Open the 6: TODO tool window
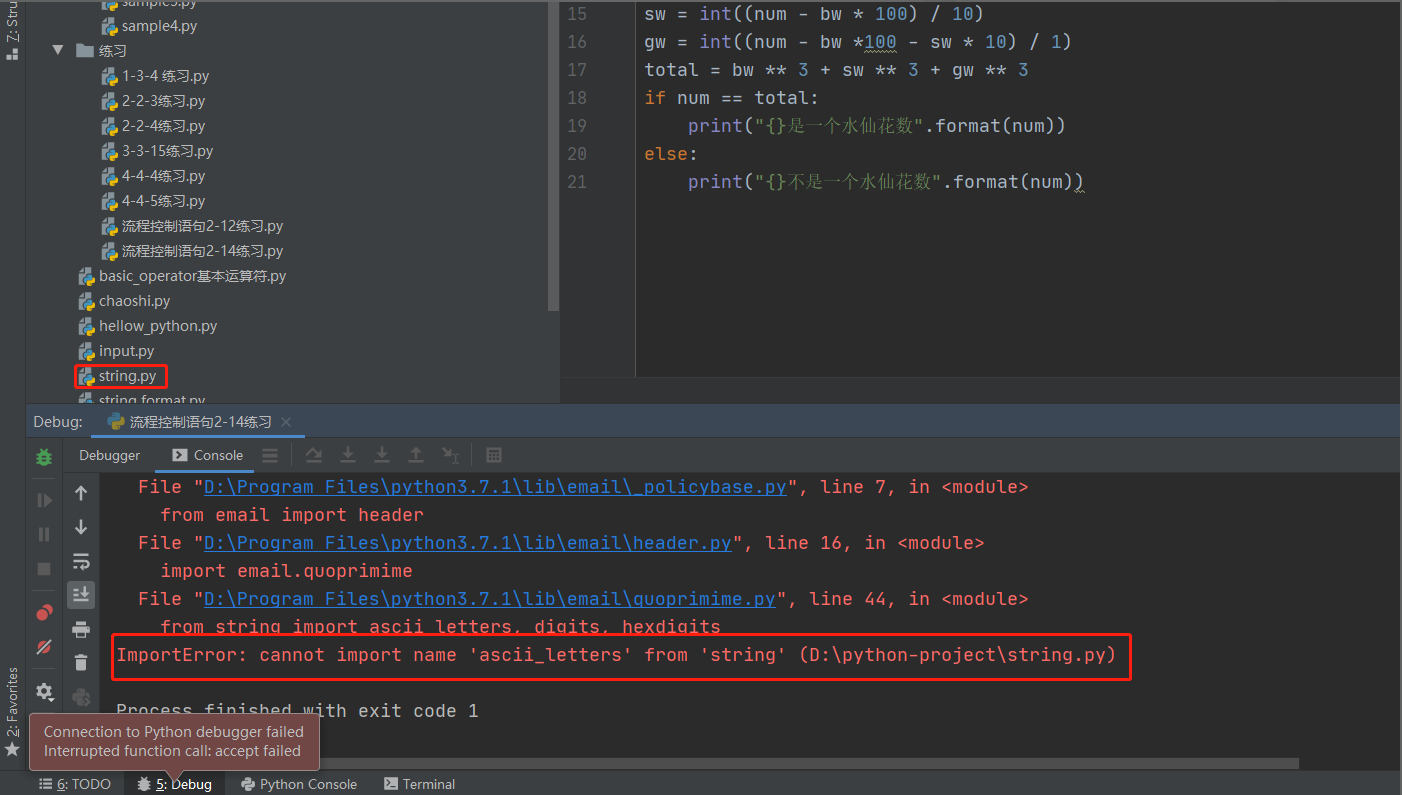 75,784
